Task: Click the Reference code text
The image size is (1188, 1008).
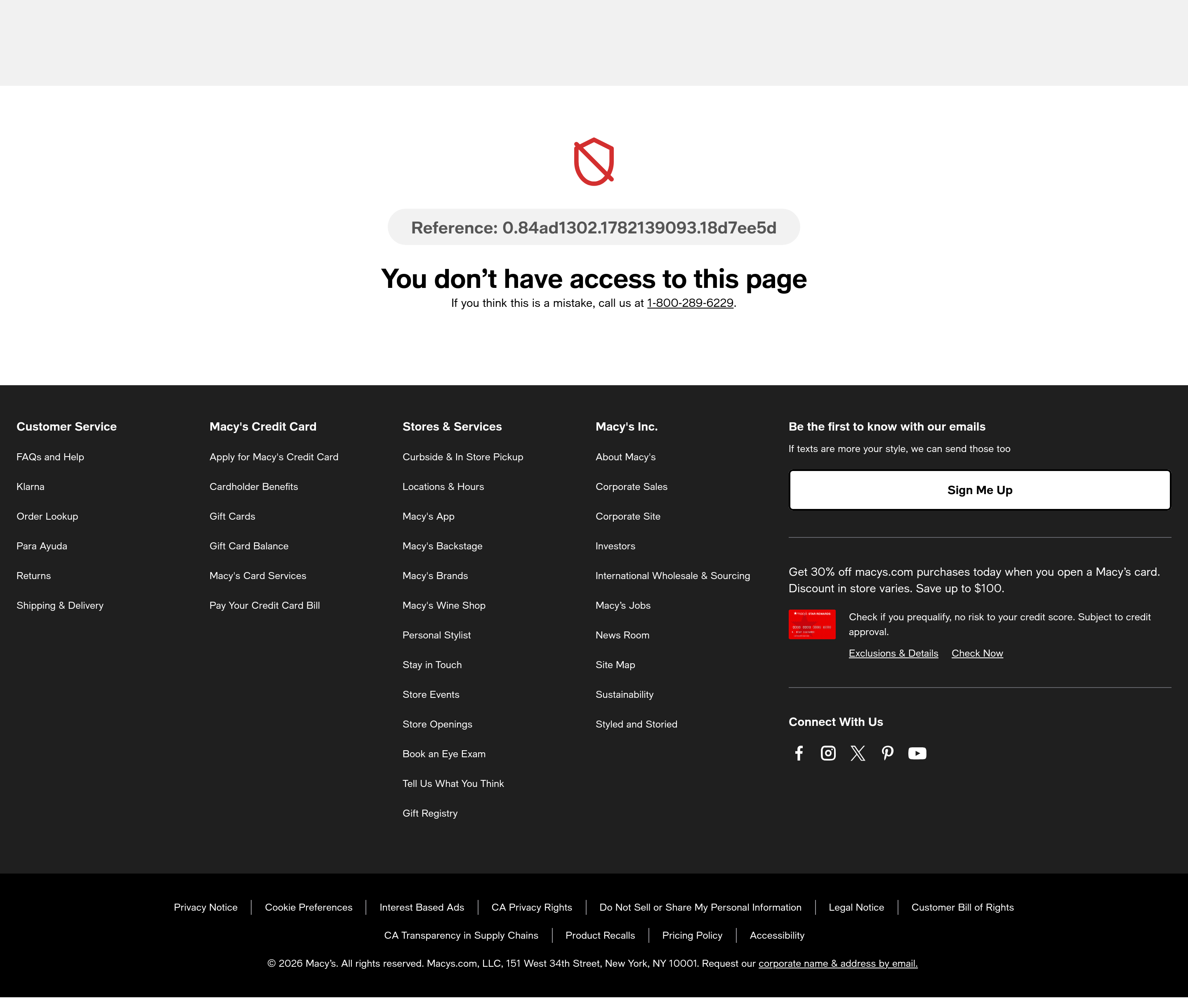Action: [593, 227]
